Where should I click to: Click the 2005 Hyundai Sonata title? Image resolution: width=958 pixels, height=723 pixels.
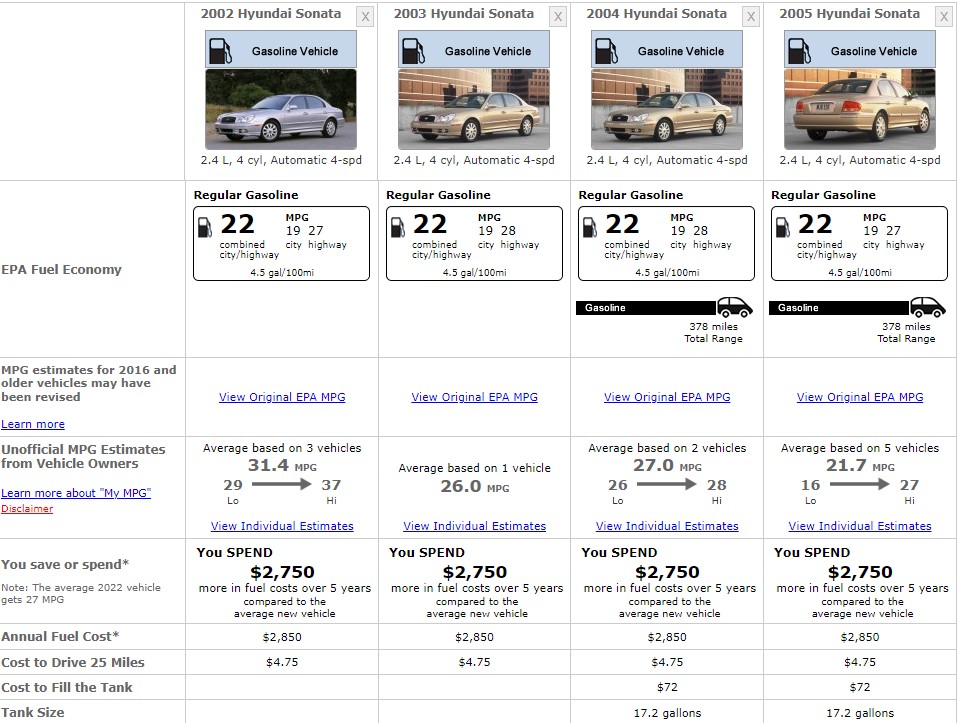(x=849, y=13)
